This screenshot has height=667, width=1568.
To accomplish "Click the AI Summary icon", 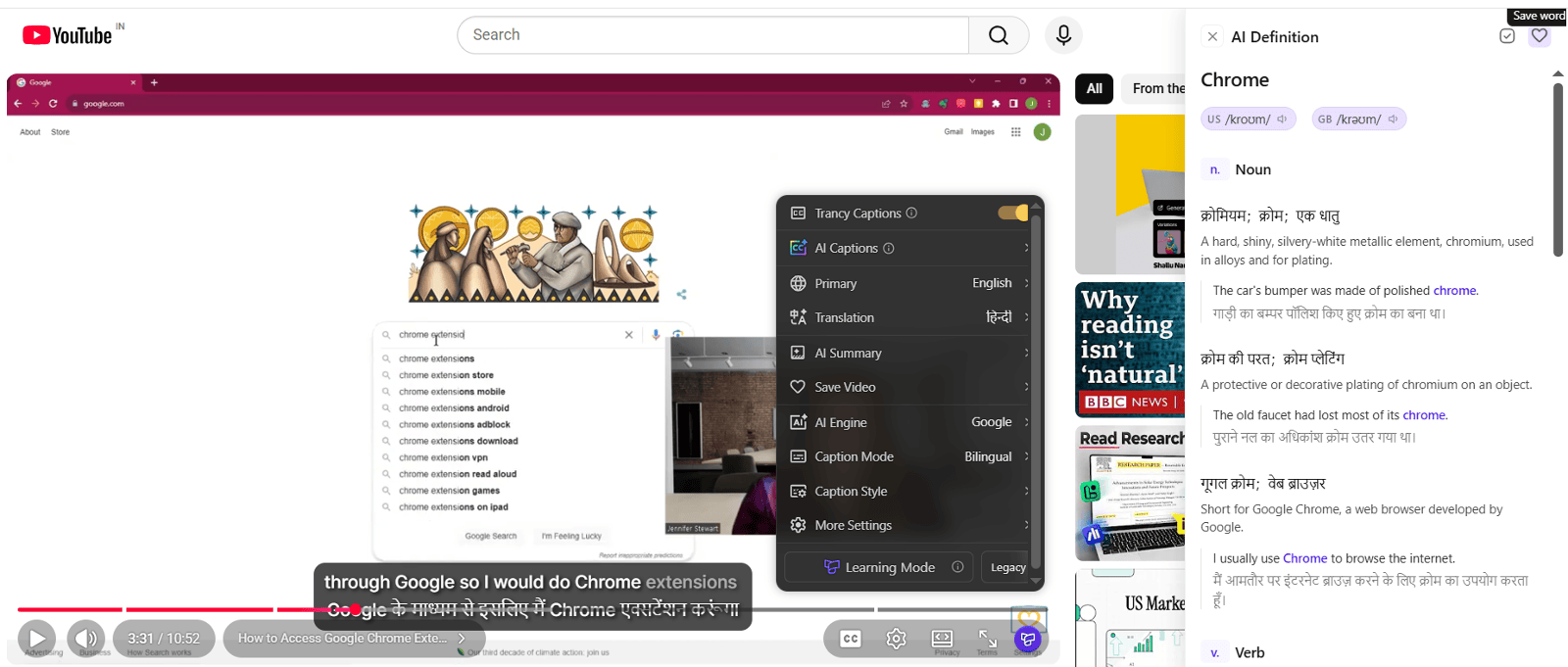I will (x=798, y=353).
